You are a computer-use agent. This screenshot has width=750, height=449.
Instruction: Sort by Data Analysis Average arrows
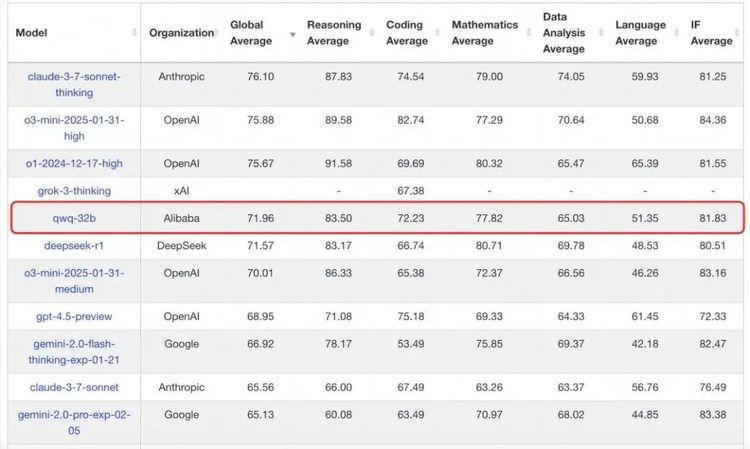tap(601, 33)
